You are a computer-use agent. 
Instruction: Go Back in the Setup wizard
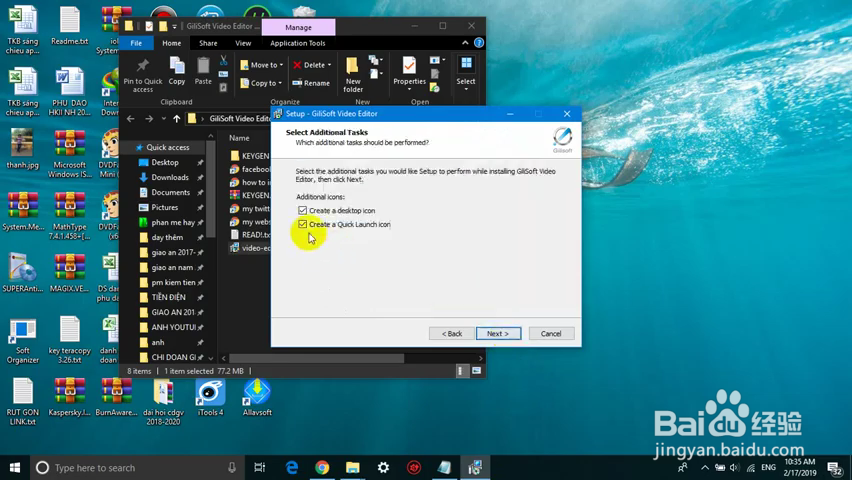(x=451, y=333)
